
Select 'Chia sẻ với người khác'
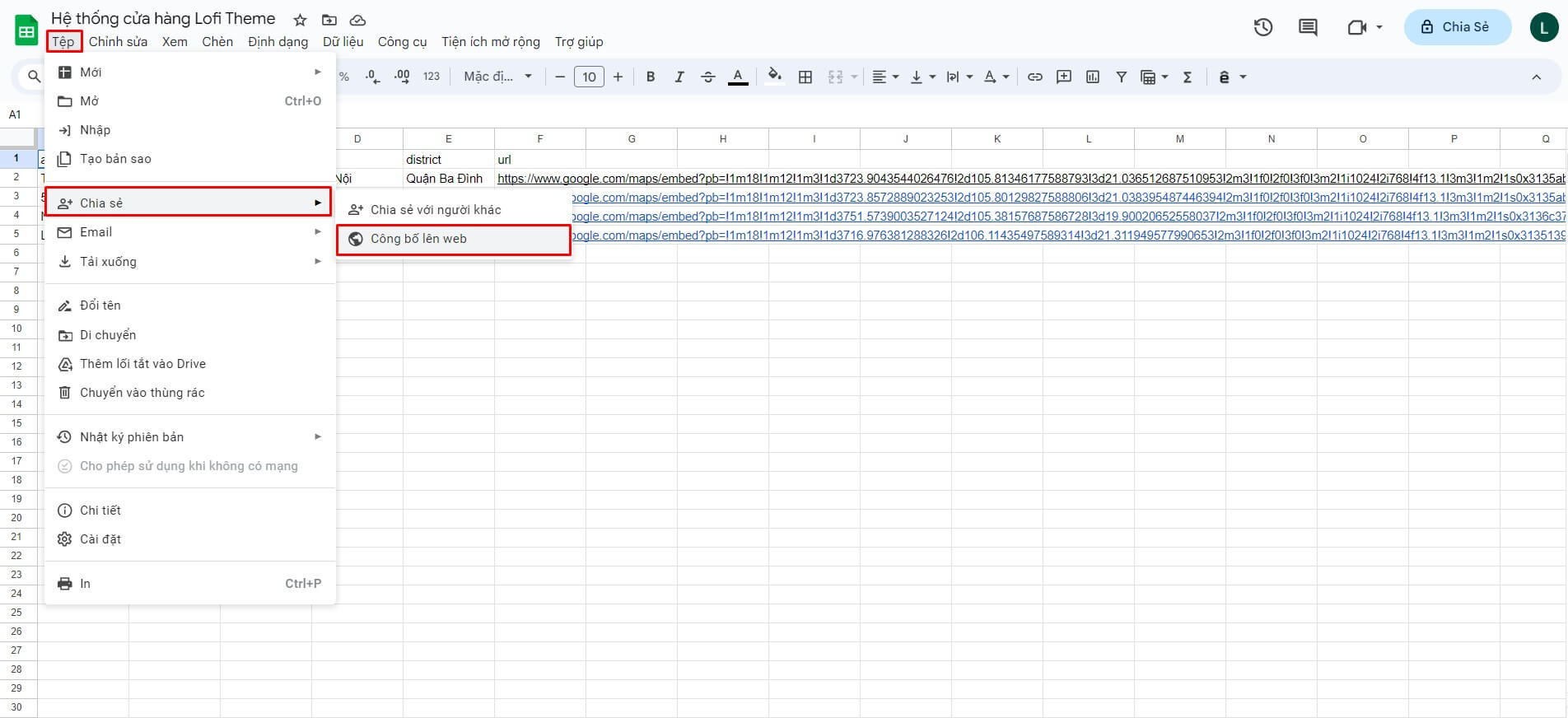point(454,210)
